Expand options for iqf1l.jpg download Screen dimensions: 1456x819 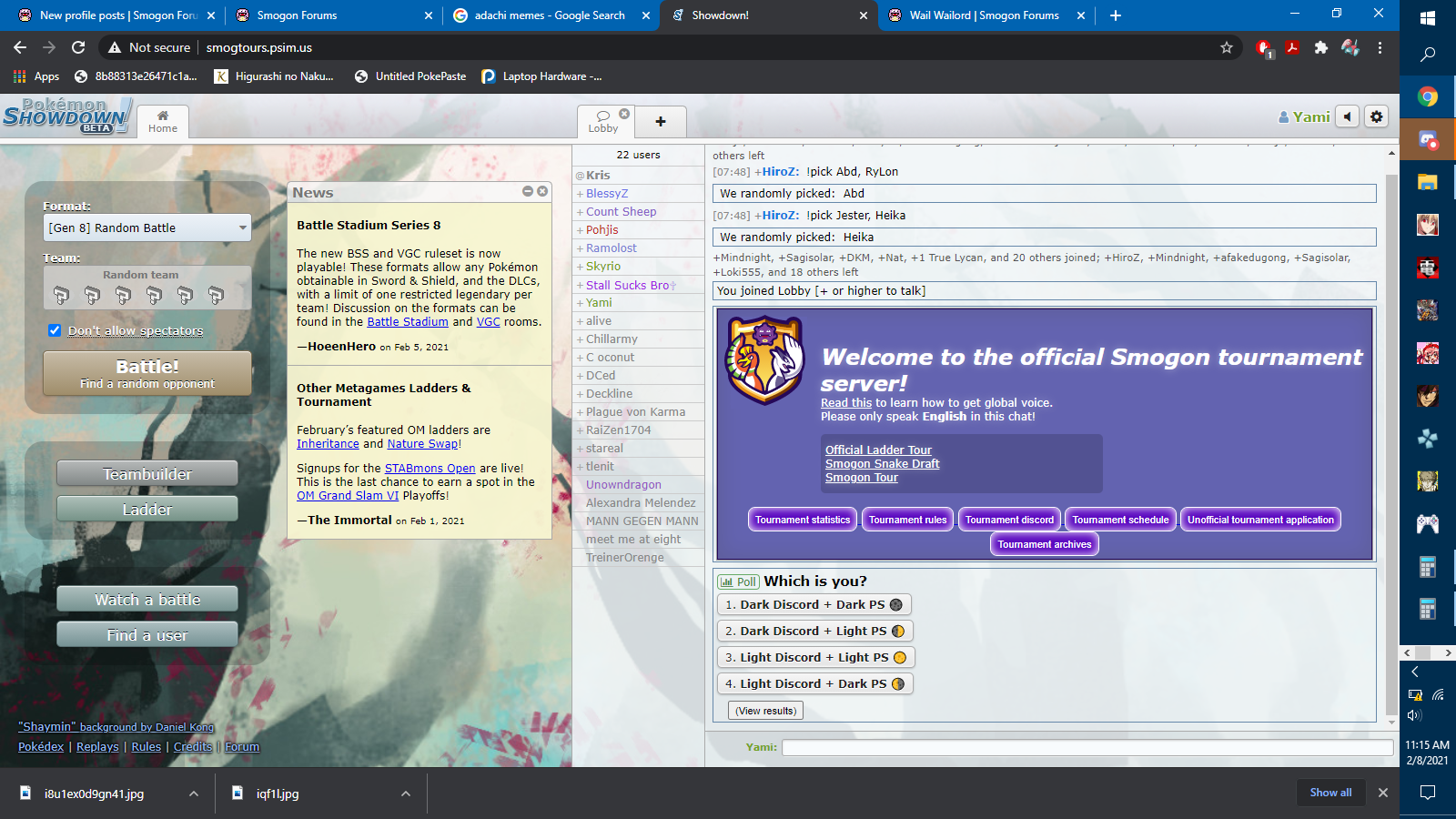tap(406, 794)
